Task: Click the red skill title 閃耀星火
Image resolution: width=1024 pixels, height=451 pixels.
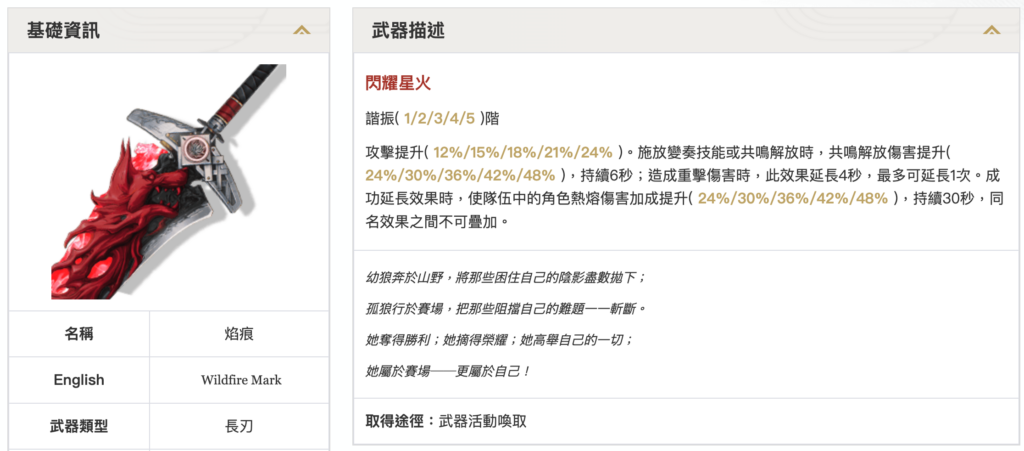Action: coord(398,83)
